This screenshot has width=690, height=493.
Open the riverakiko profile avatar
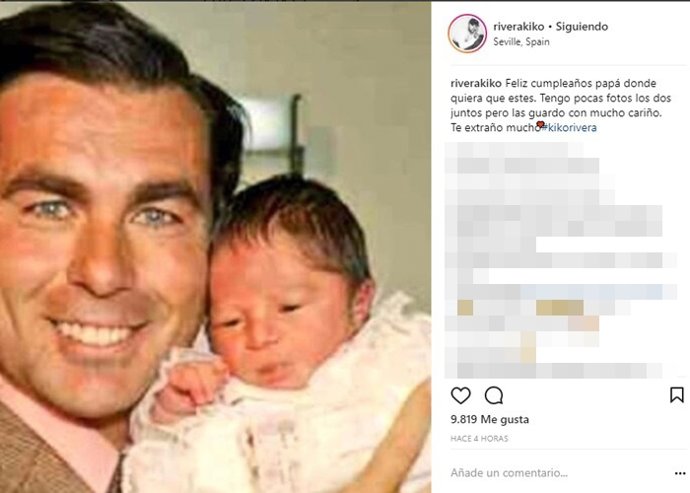[467, 33]
